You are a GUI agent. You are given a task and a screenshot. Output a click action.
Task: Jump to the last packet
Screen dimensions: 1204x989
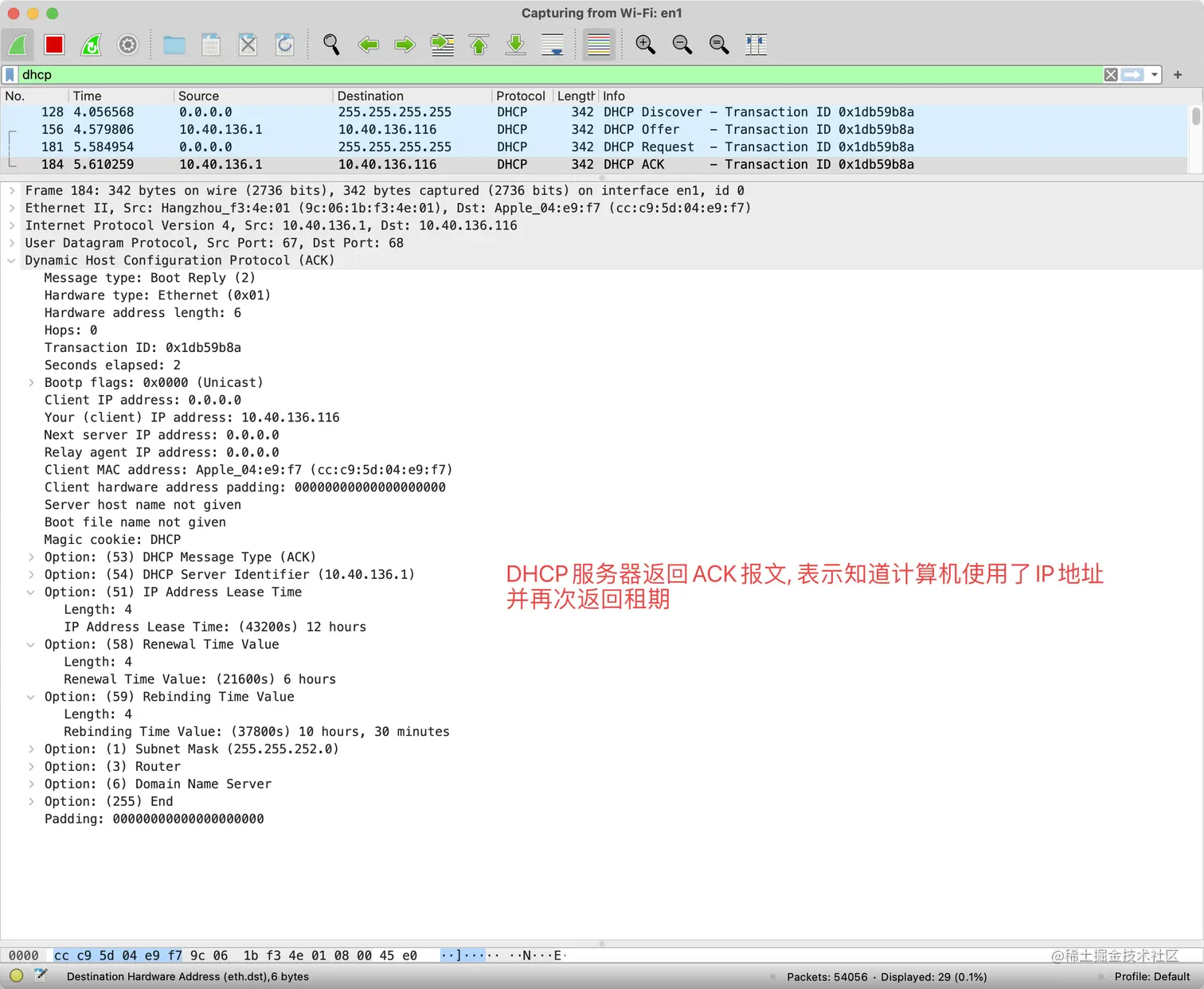pos(516,45)
